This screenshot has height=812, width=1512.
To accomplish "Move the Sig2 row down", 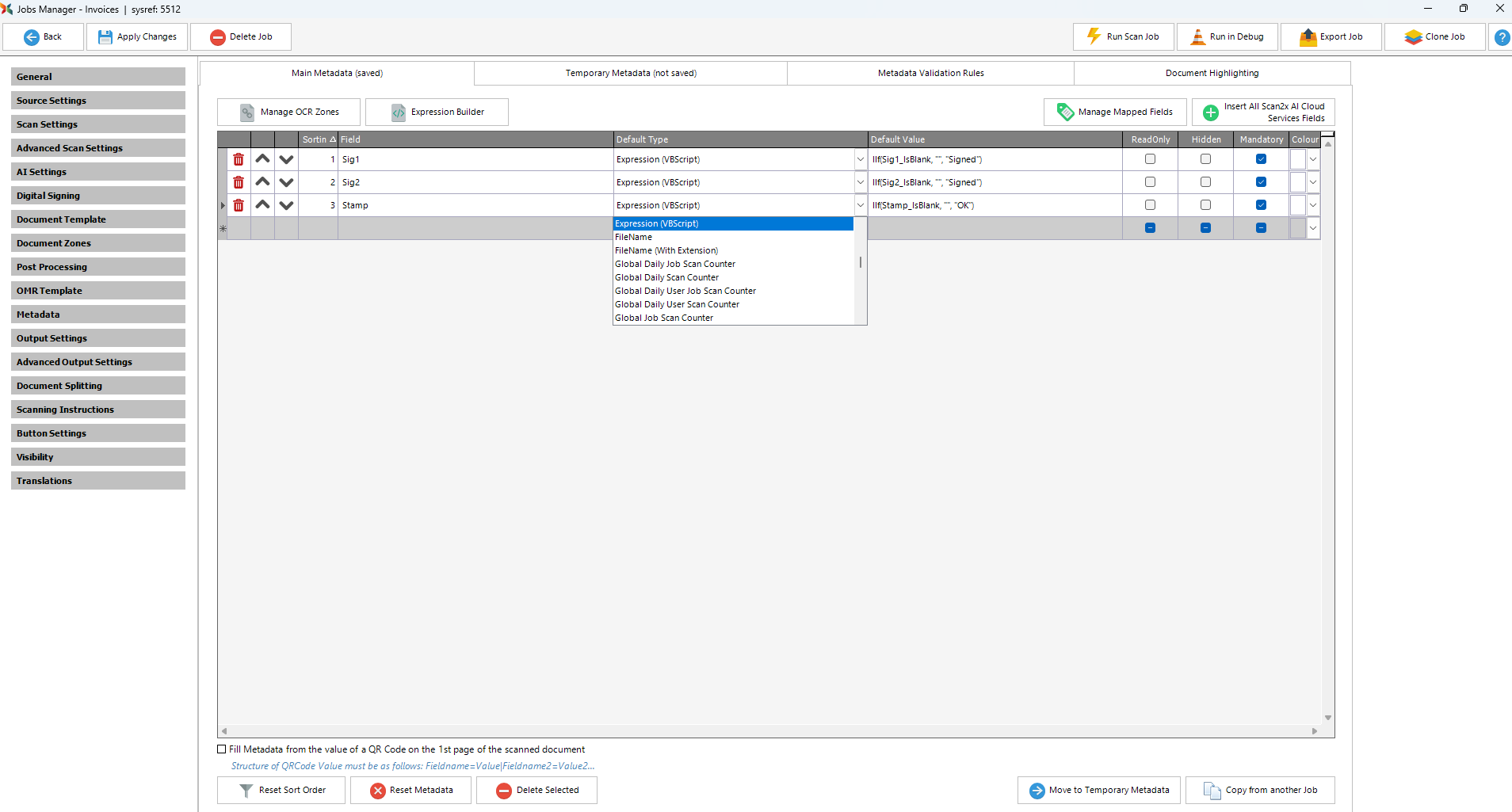I will (286, 182).
